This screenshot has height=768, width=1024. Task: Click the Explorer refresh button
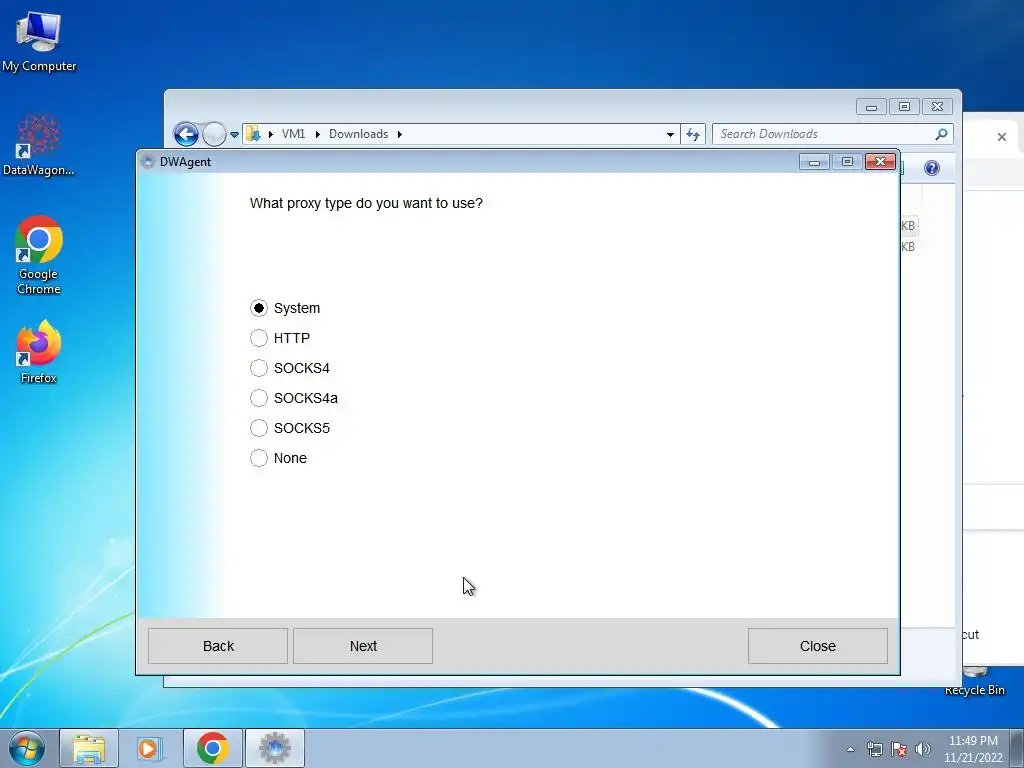coord(693,135)
